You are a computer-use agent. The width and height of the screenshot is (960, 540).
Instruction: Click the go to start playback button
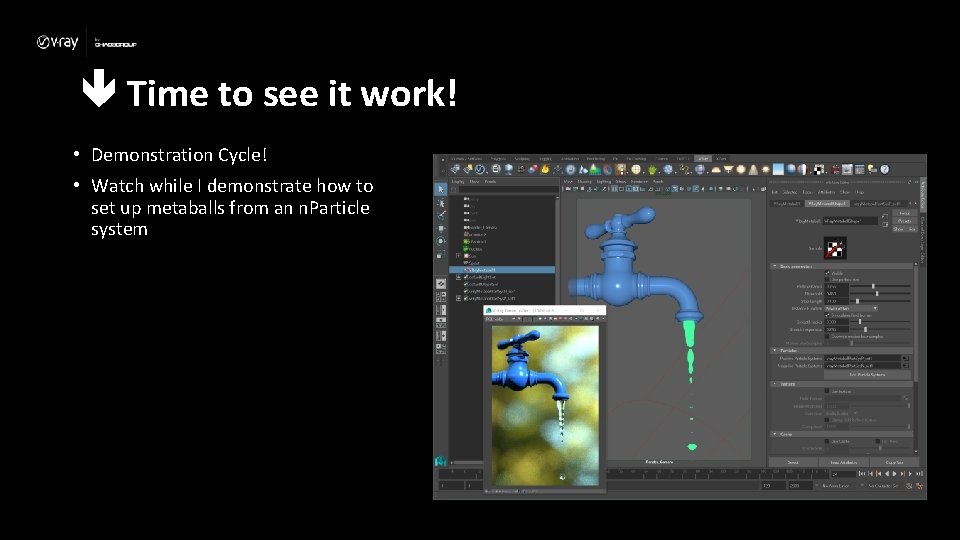click(x=862, y=474)
